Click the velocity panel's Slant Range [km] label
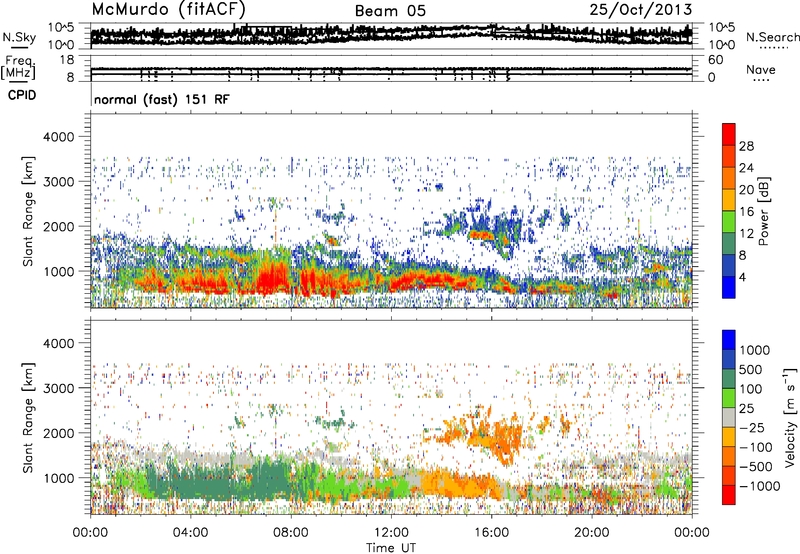Screen dimensions: 800x554 (x=28, y=417)
